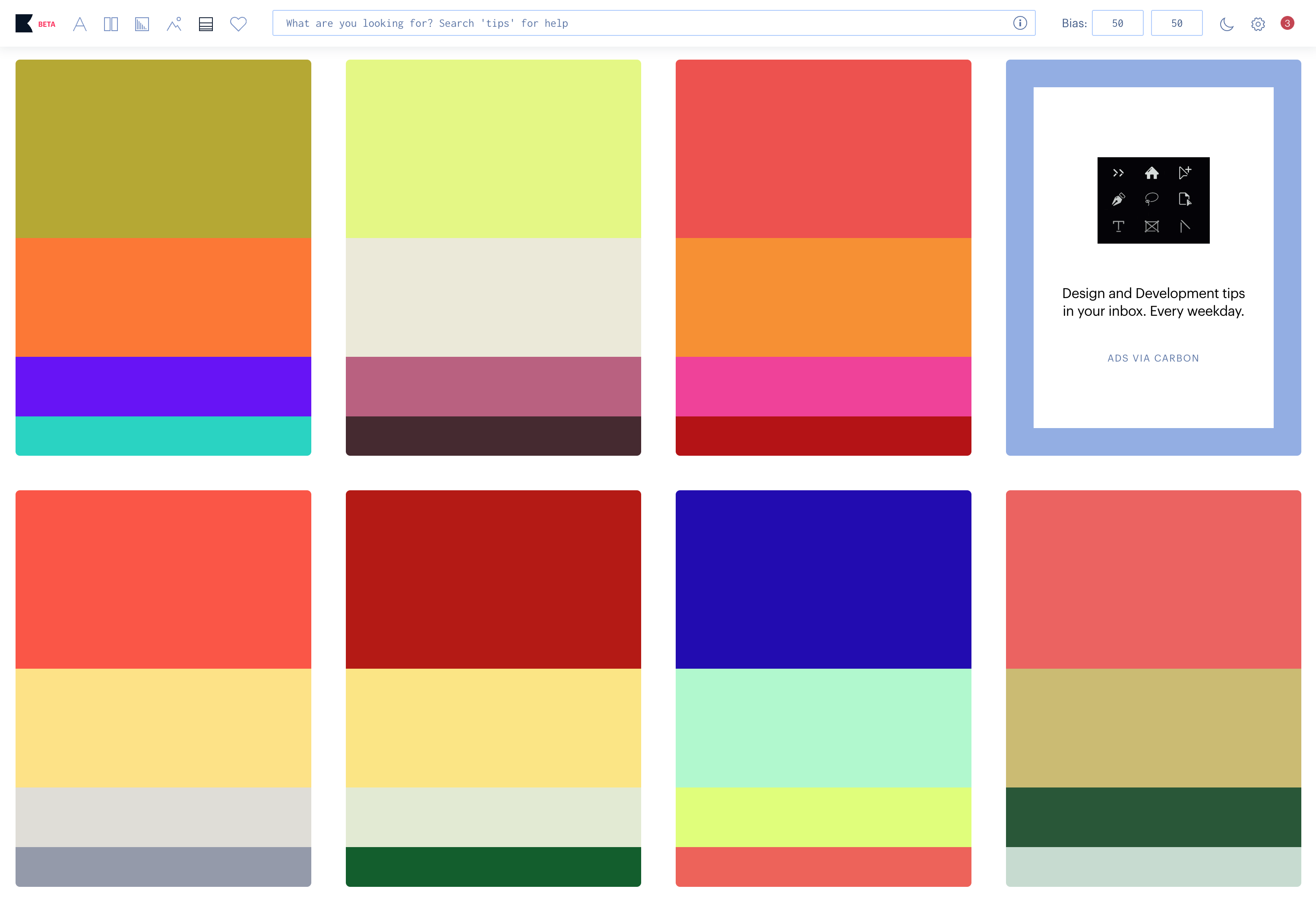The height and width of the screenshot is (908, 1316).
Task: Click the second Bias value field
Action: (x=1176, y=23)
